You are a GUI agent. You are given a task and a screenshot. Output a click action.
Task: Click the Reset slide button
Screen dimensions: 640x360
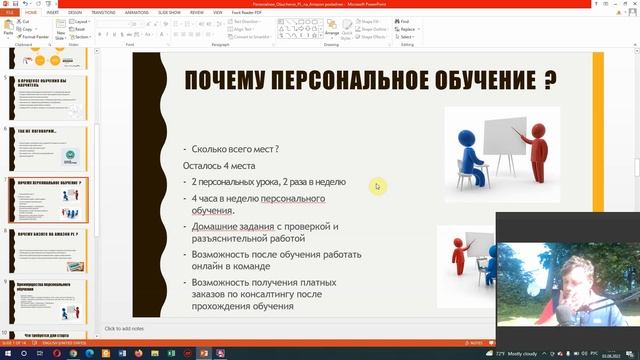click(x=77, y=29)
